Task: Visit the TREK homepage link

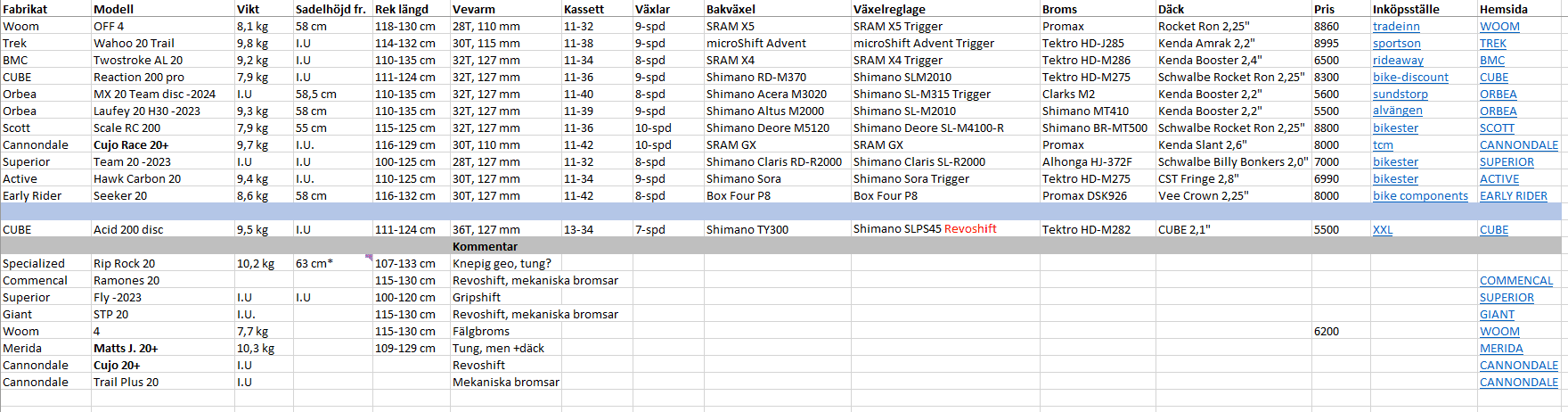Action: [x=1493, y=44]
